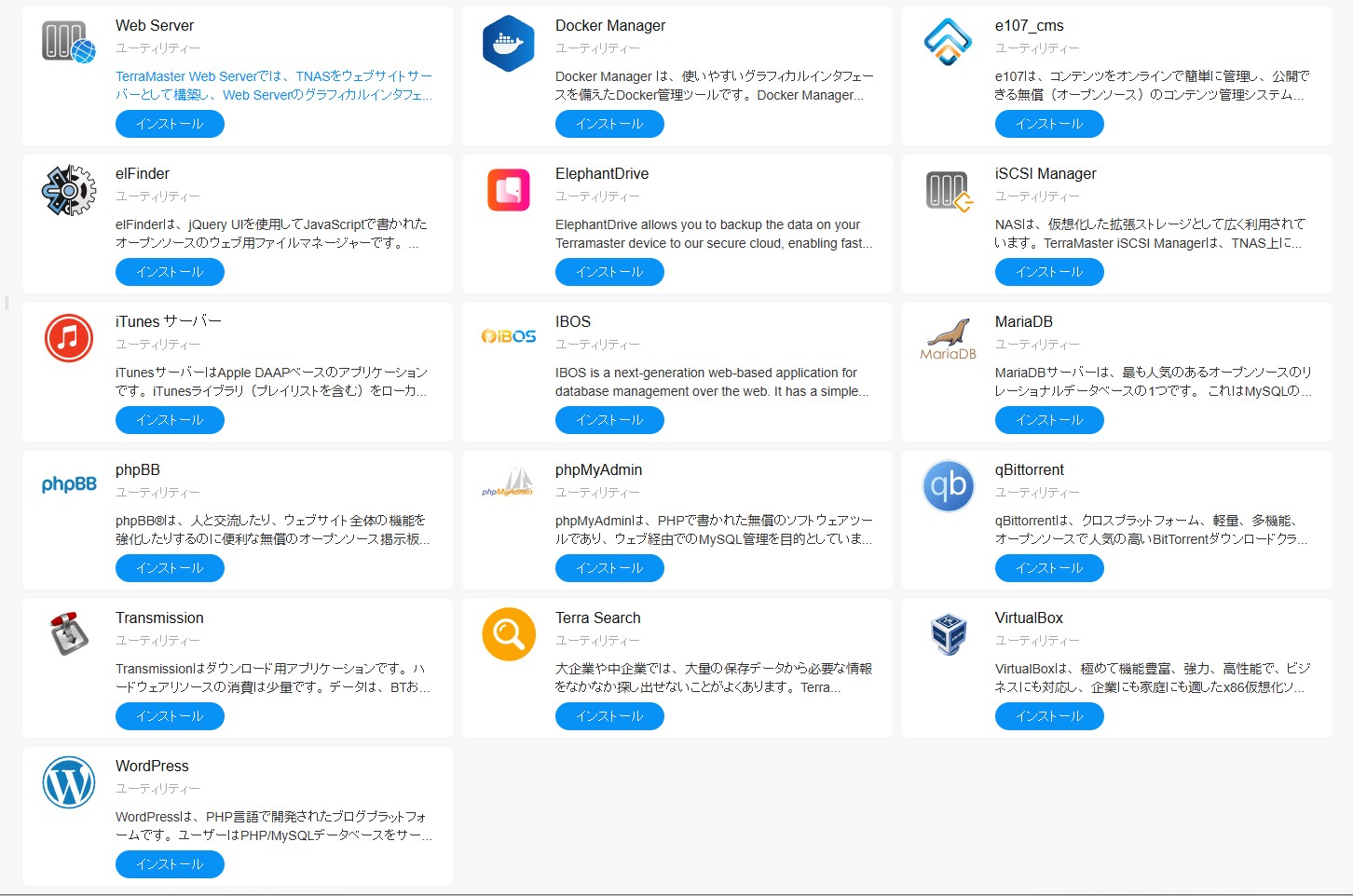Screen dimensions: 1353x896
Task: Open the e107_cms logo icon
Action: [x=948, y=43]
